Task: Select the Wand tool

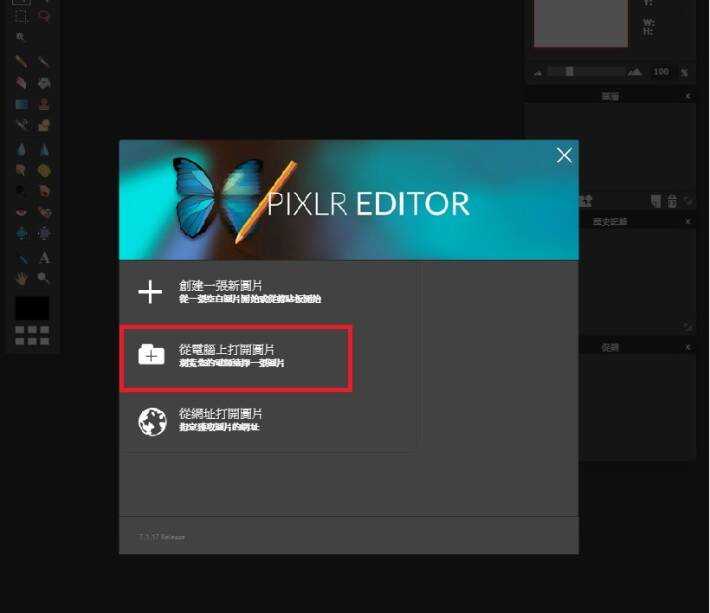Action: pos(21,37)
